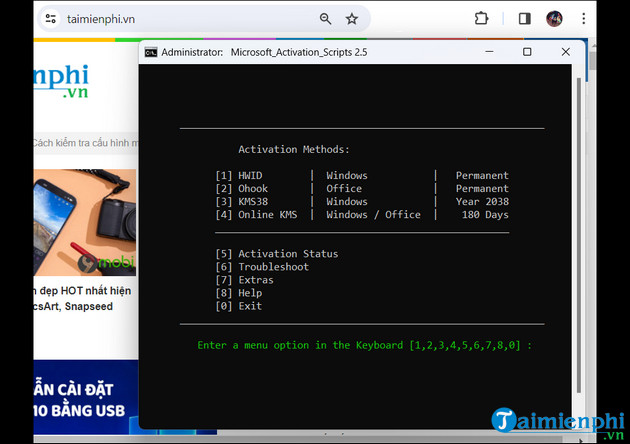Select '[3] KMS38' line in console

tap(362, 202)
